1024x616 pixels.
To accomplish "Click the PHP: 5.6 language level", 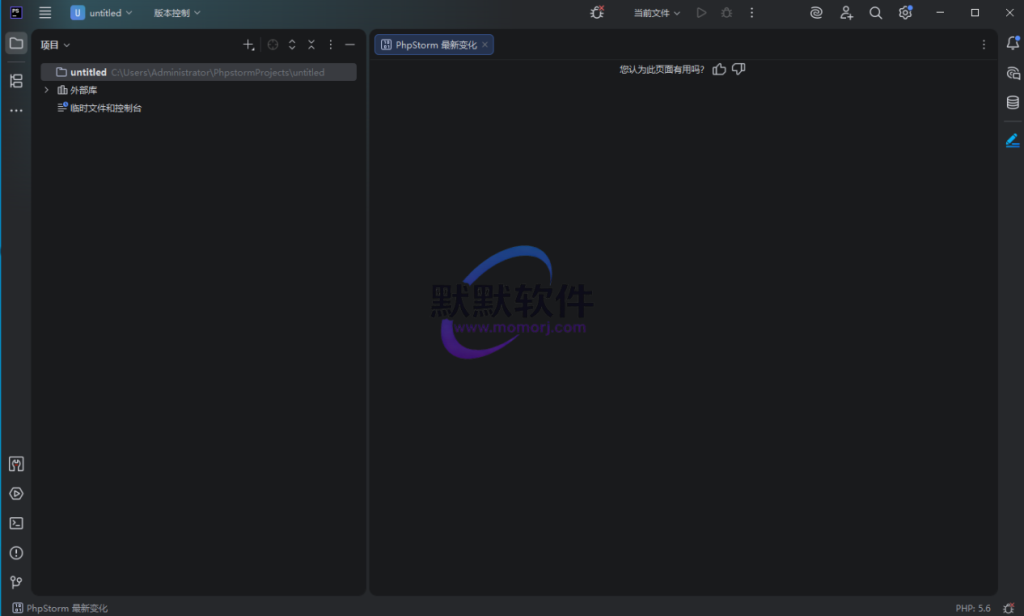I will click(973, 608).
